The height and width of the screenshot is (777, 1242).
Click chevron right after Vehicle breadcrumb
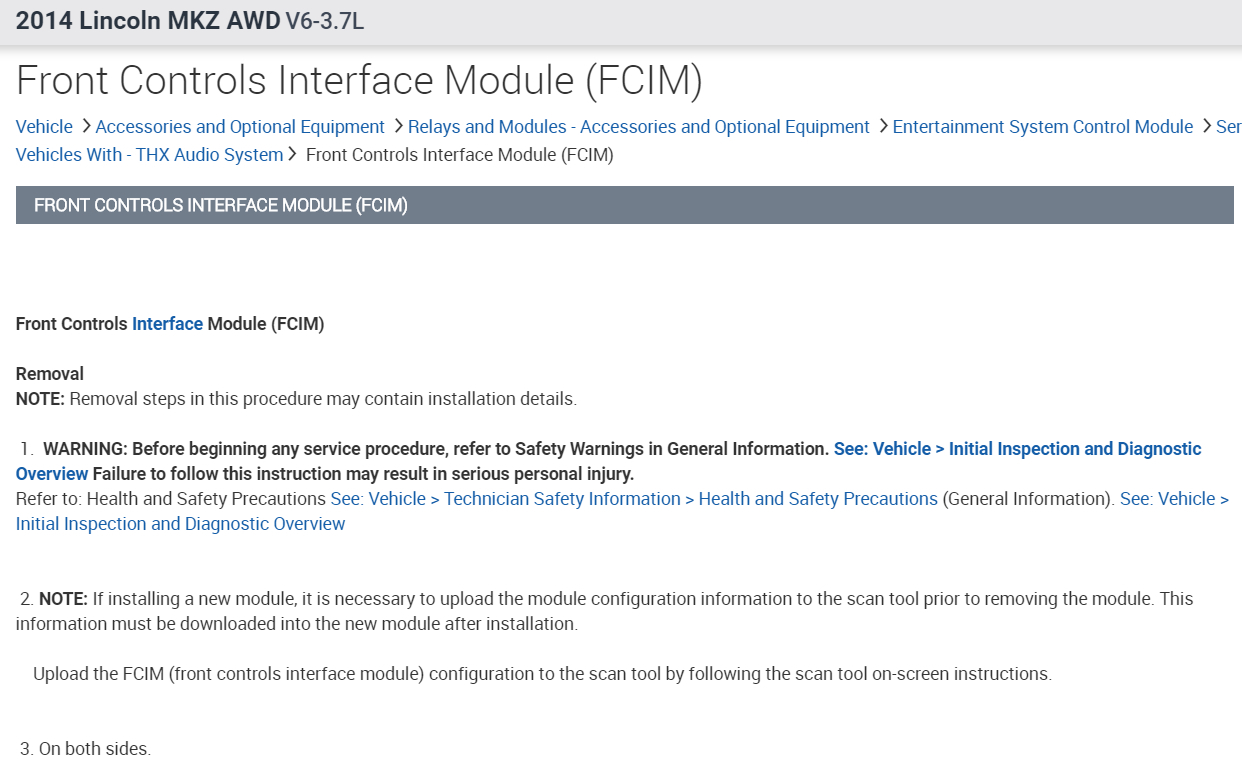tap(86, 127)
